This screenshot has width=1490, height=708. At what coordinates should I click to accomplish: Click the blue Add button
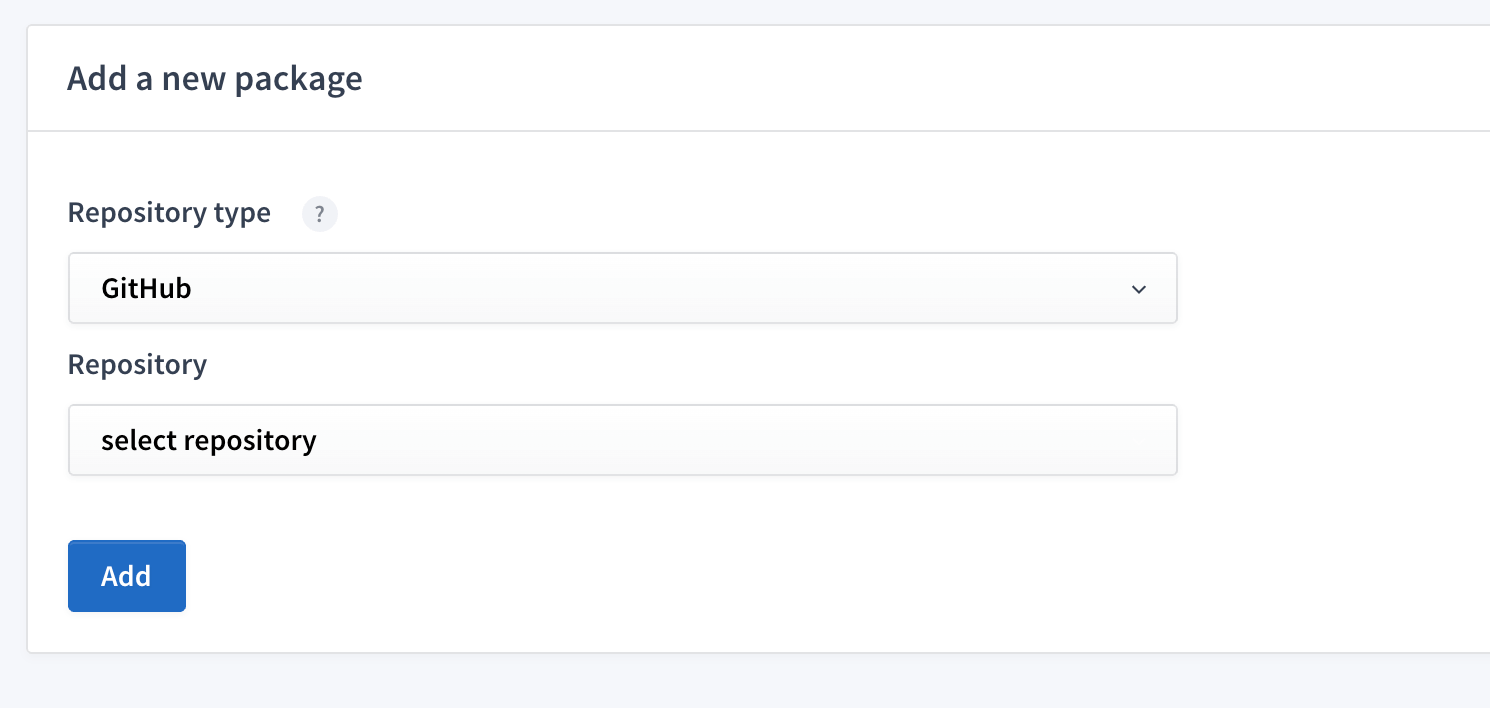[x=127, y=576]
